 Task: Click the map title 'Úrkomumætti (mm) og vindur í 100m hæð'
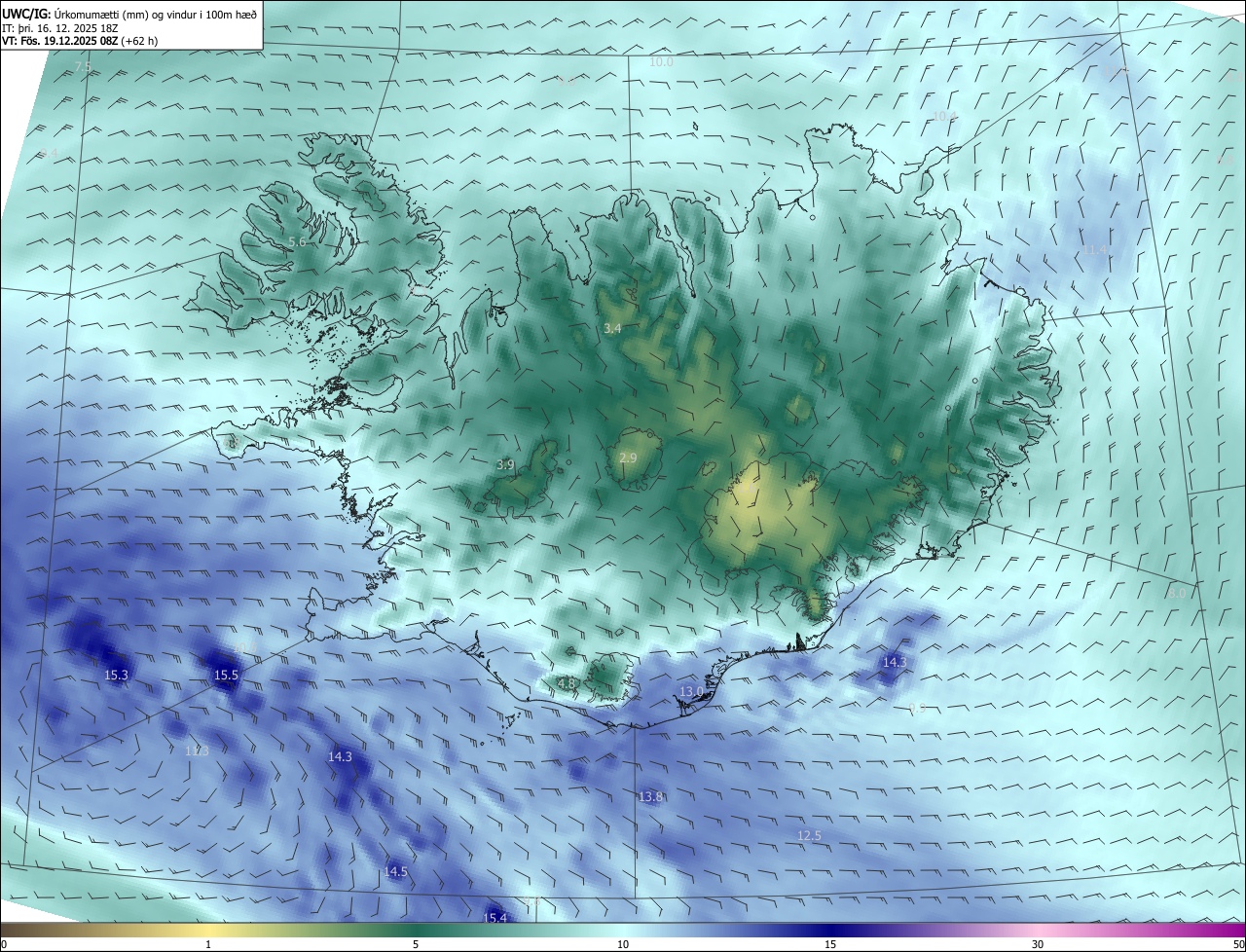point(156,14)
